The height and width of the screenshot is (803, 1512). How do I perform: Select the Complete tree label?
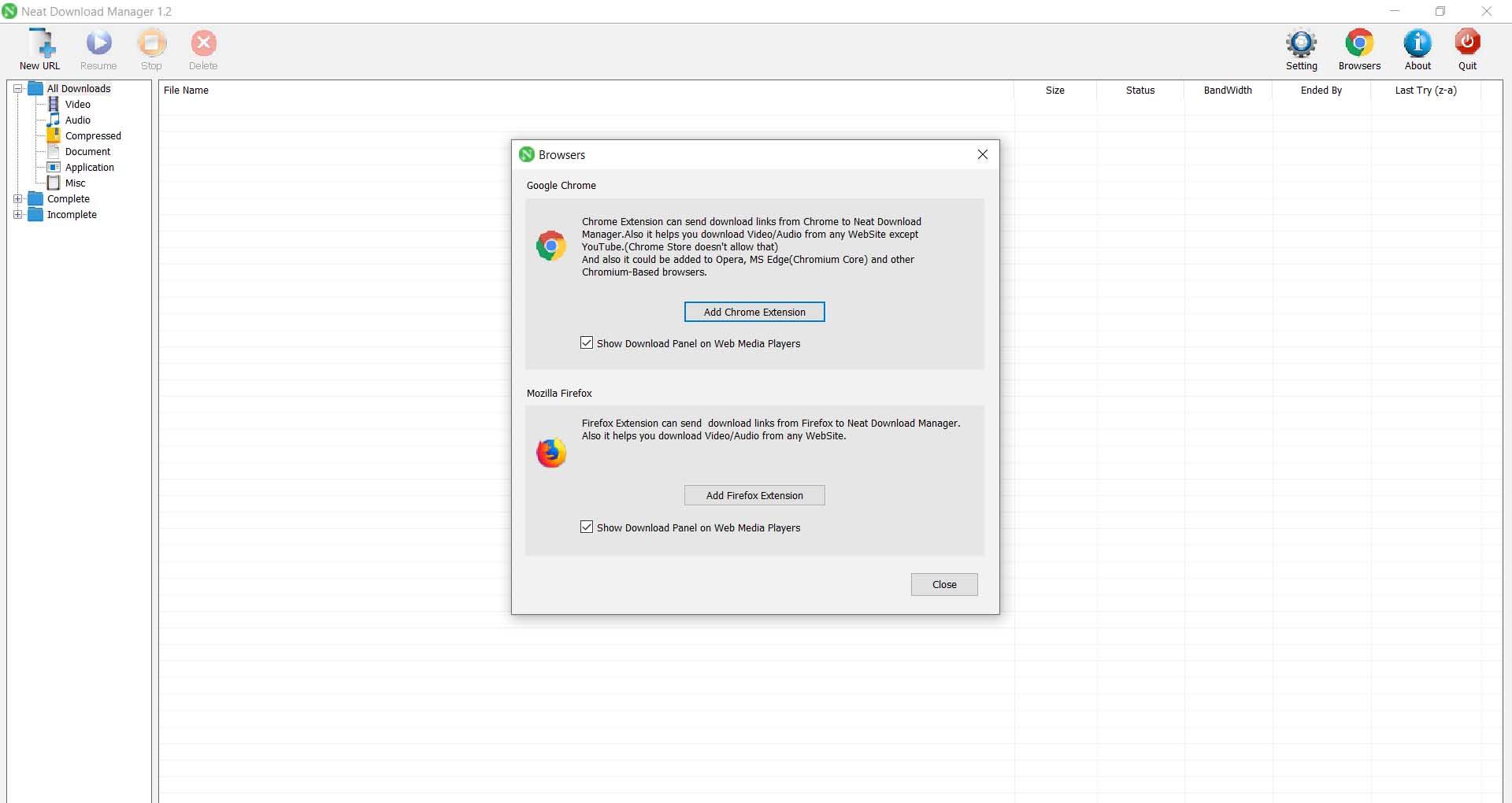(x=69, y=198)
